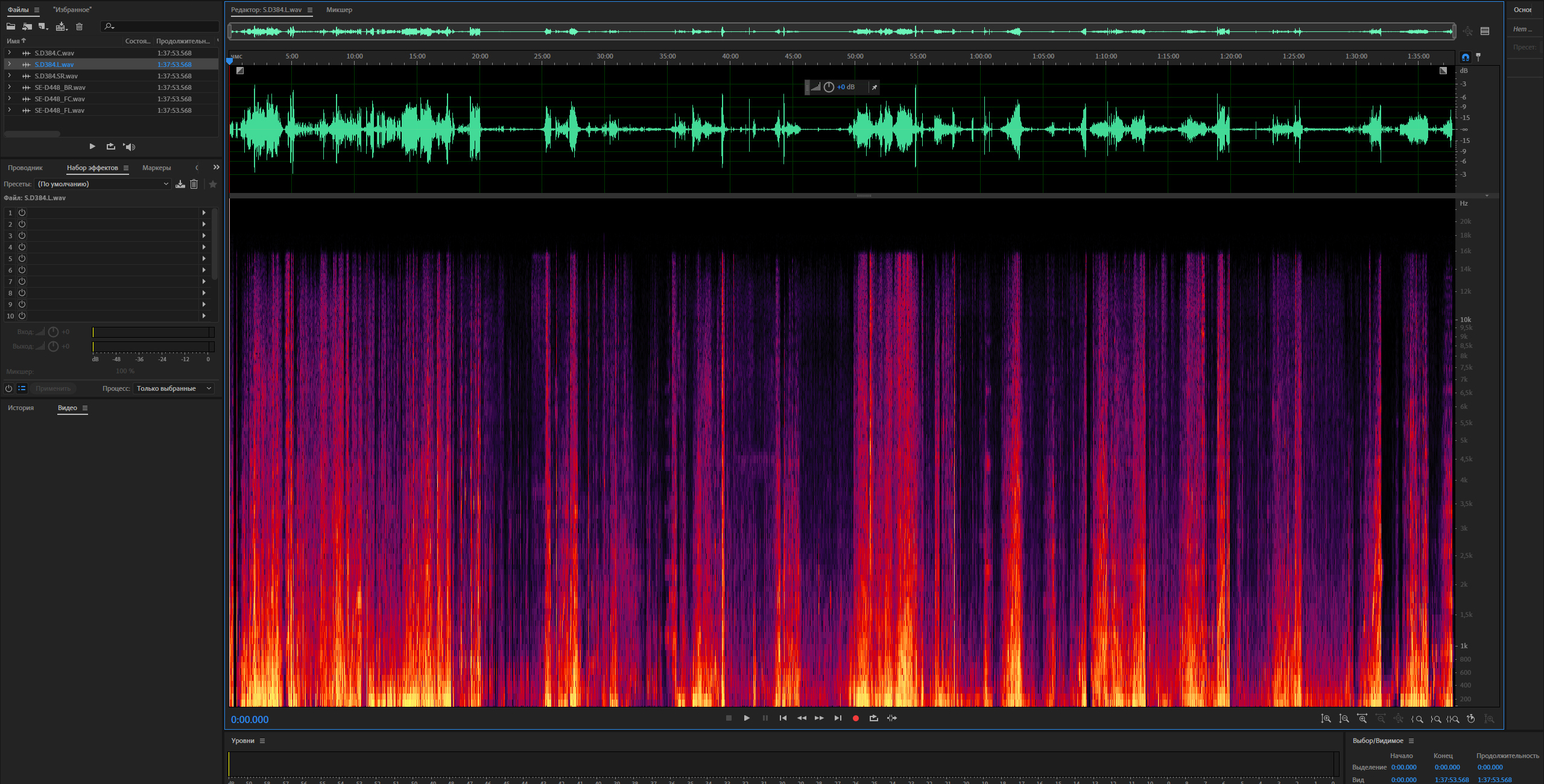Image resolution: width=1544 pixels, height=784 pixels.
Task: Click the Files panel search field
Action: click(x=163, y=27)
